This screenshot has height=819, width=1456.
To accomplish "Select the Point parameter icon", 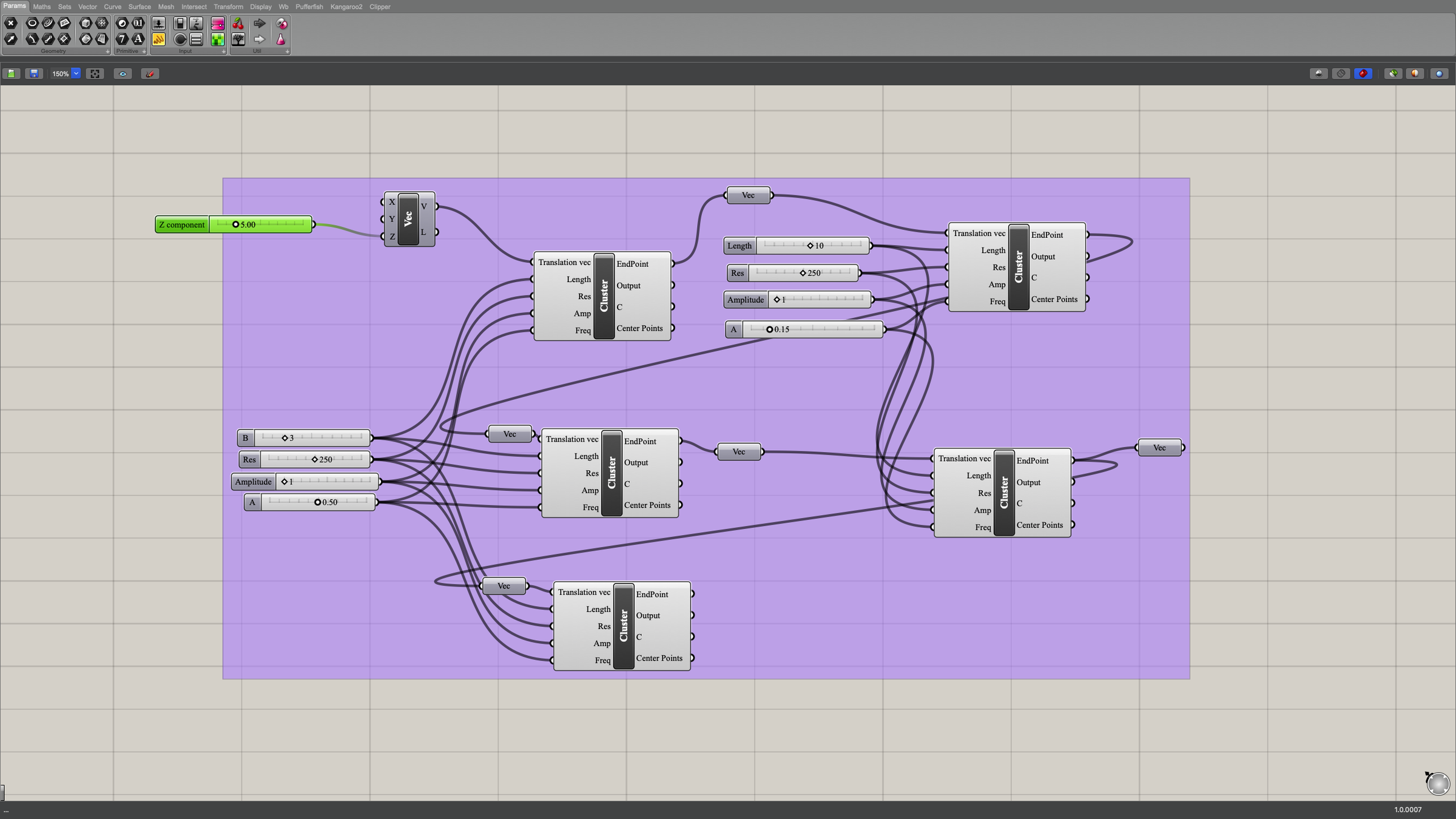I will (11, 23).
